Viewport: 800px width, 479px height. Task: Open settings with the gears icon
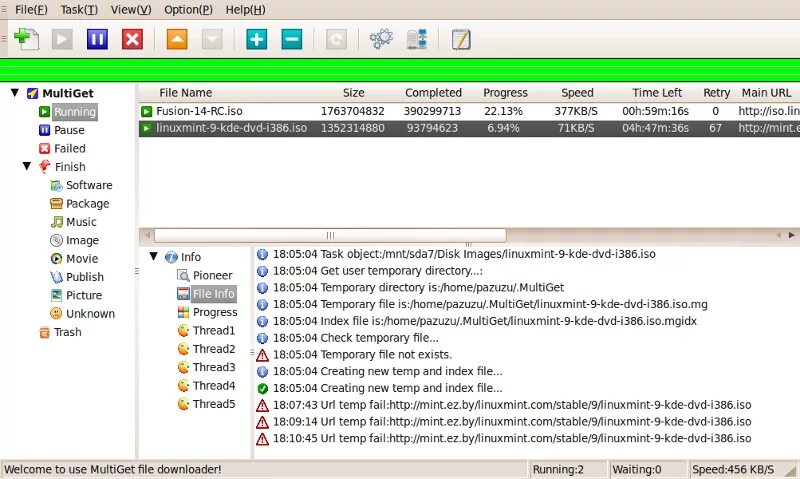pos(381,39)
